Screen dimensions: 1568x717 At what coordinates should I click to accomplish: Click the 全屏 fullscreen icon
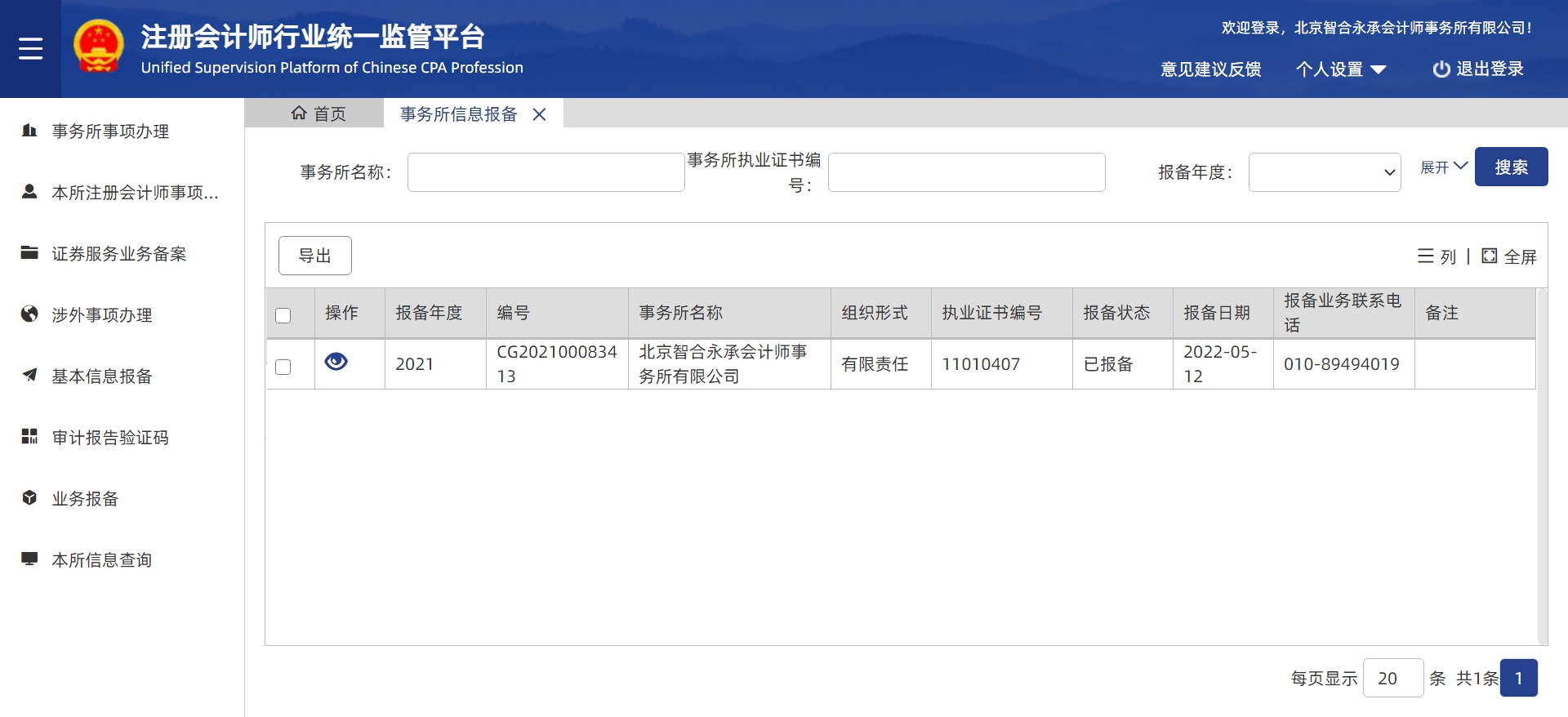1490,256
